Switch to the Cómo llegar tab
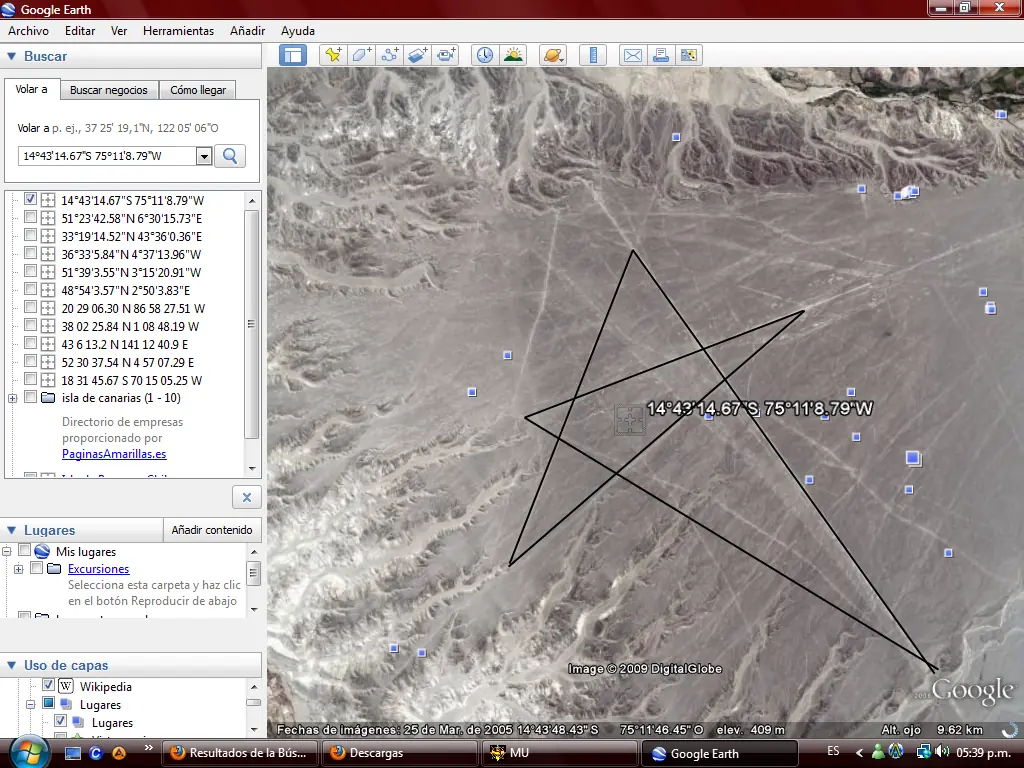1024x768 pixels. [x=198, y=90]
